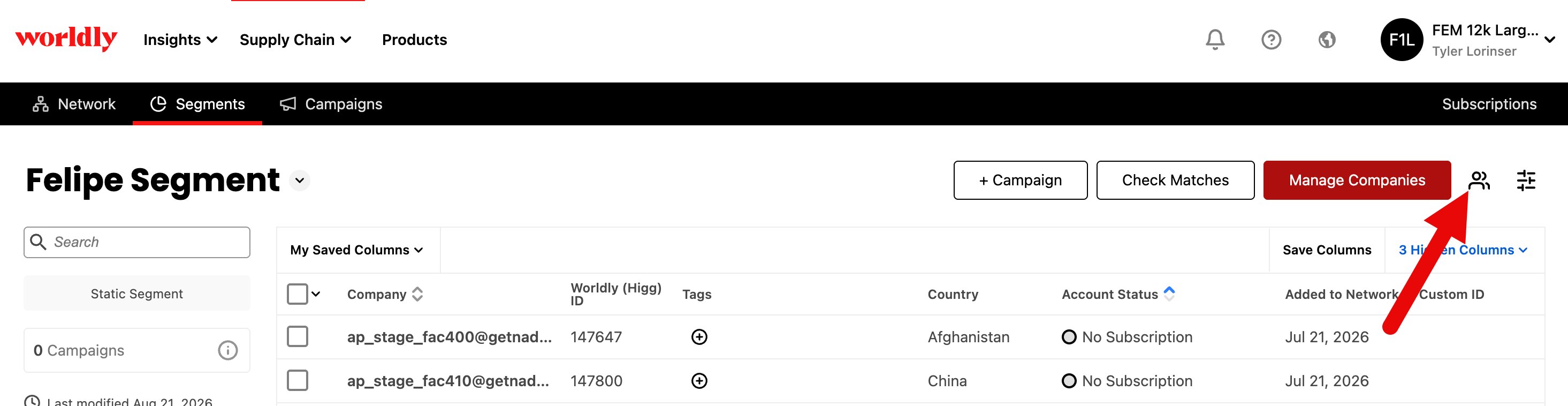Image resolution: width=1568 pixels, height=406 pixels.
Task: Check the ap_stage_fac400 row checkbox
Action: click(297, 336)
